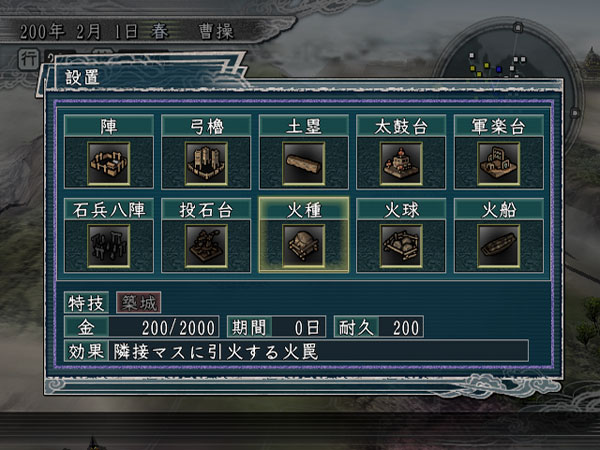Click the date bar showing 200年 2月

coord(126,31)
